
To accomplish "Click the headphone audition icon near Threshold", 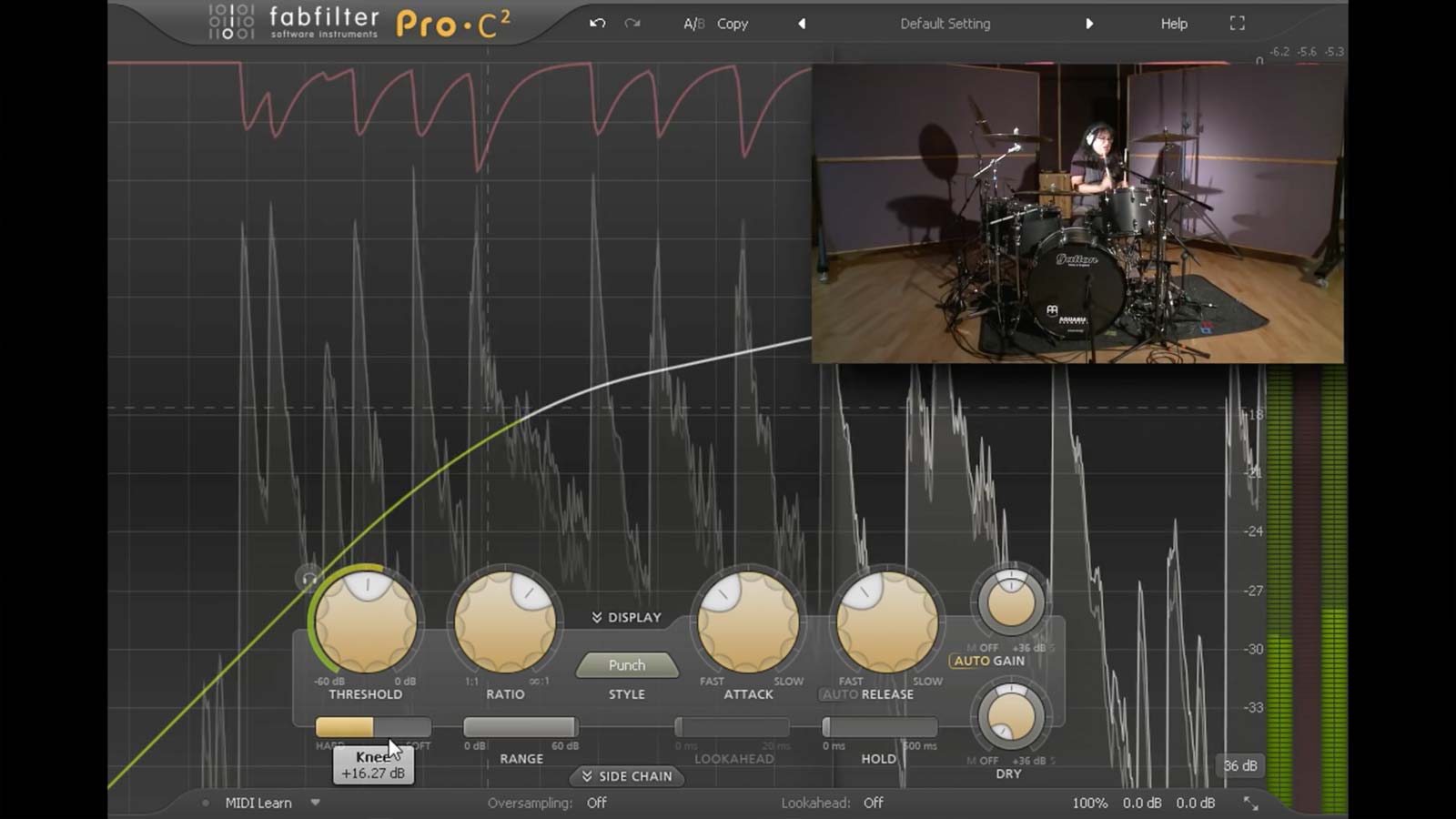I will (309, 579).
